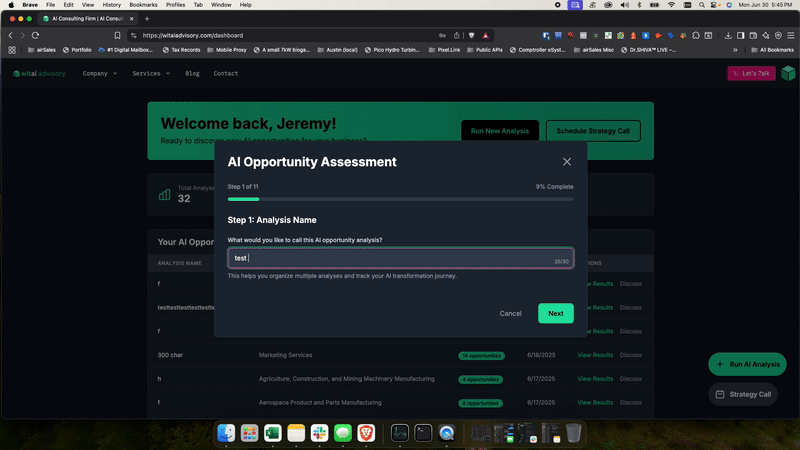Open the Profiles menu
This screenshot has height=450, width=800.
click(175, 5)
